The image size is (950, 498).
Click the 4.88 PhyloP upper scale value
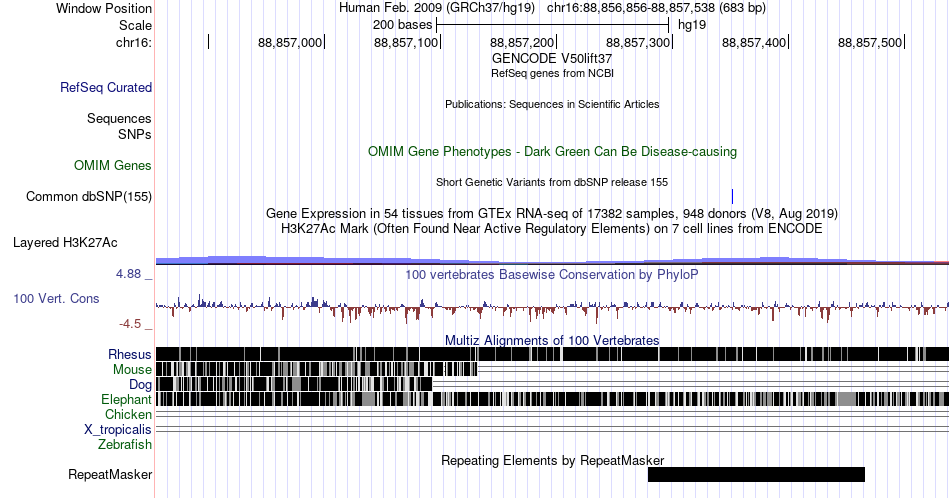128,274
